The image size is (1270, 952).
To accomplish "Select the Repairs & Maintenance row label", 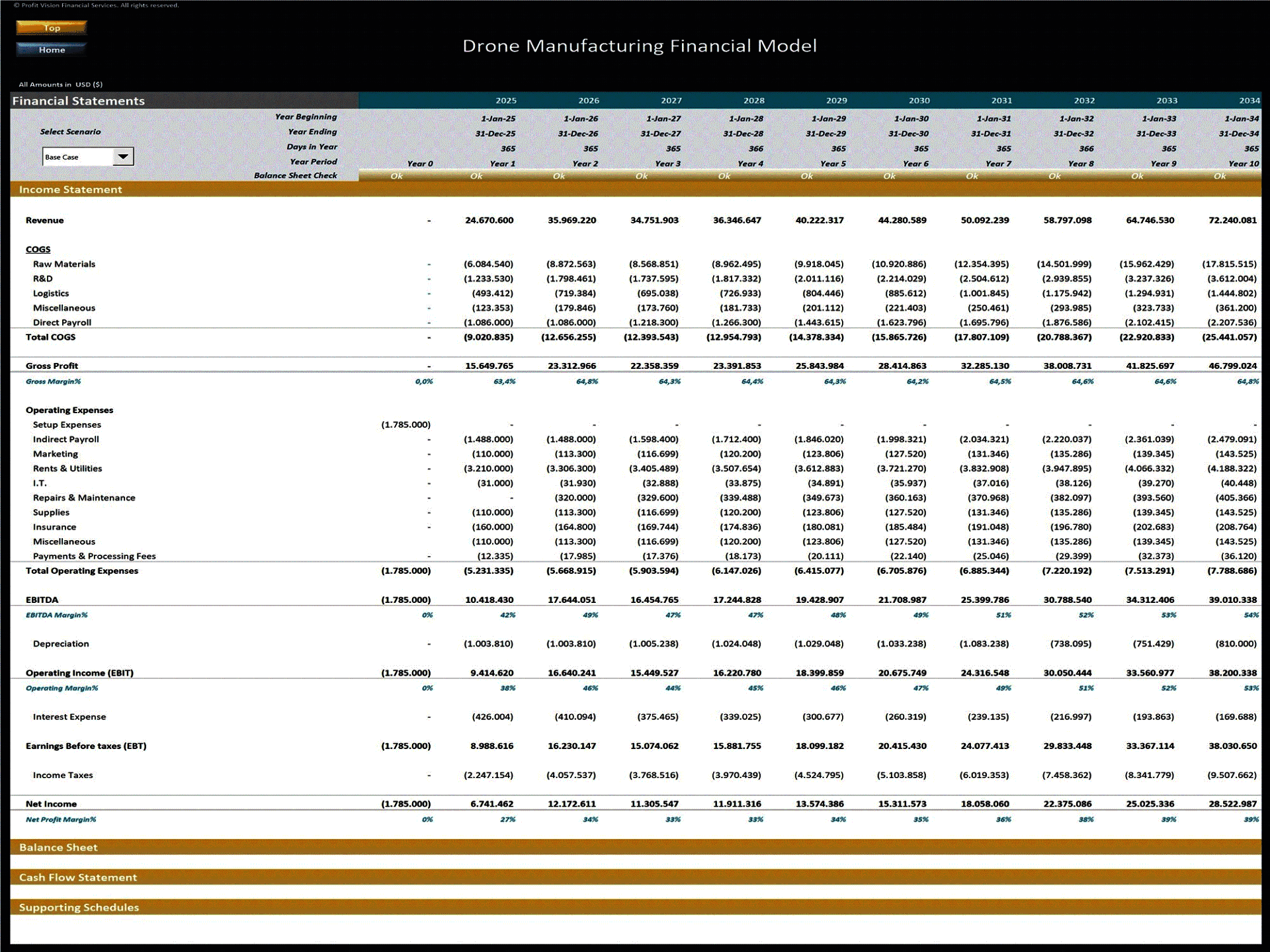I will point(84,498).
